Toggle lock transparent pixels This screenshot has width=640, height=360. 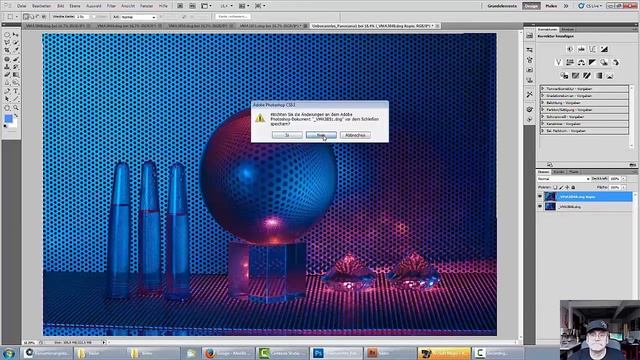pos(556,187)
